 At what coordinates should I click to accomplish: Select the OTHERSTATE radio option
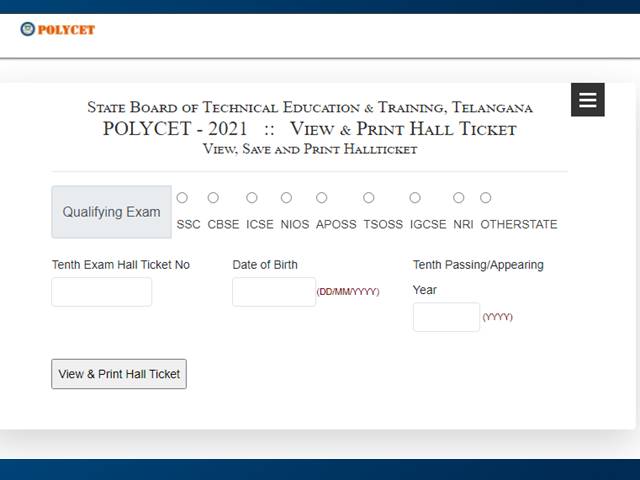coord(485,198)
